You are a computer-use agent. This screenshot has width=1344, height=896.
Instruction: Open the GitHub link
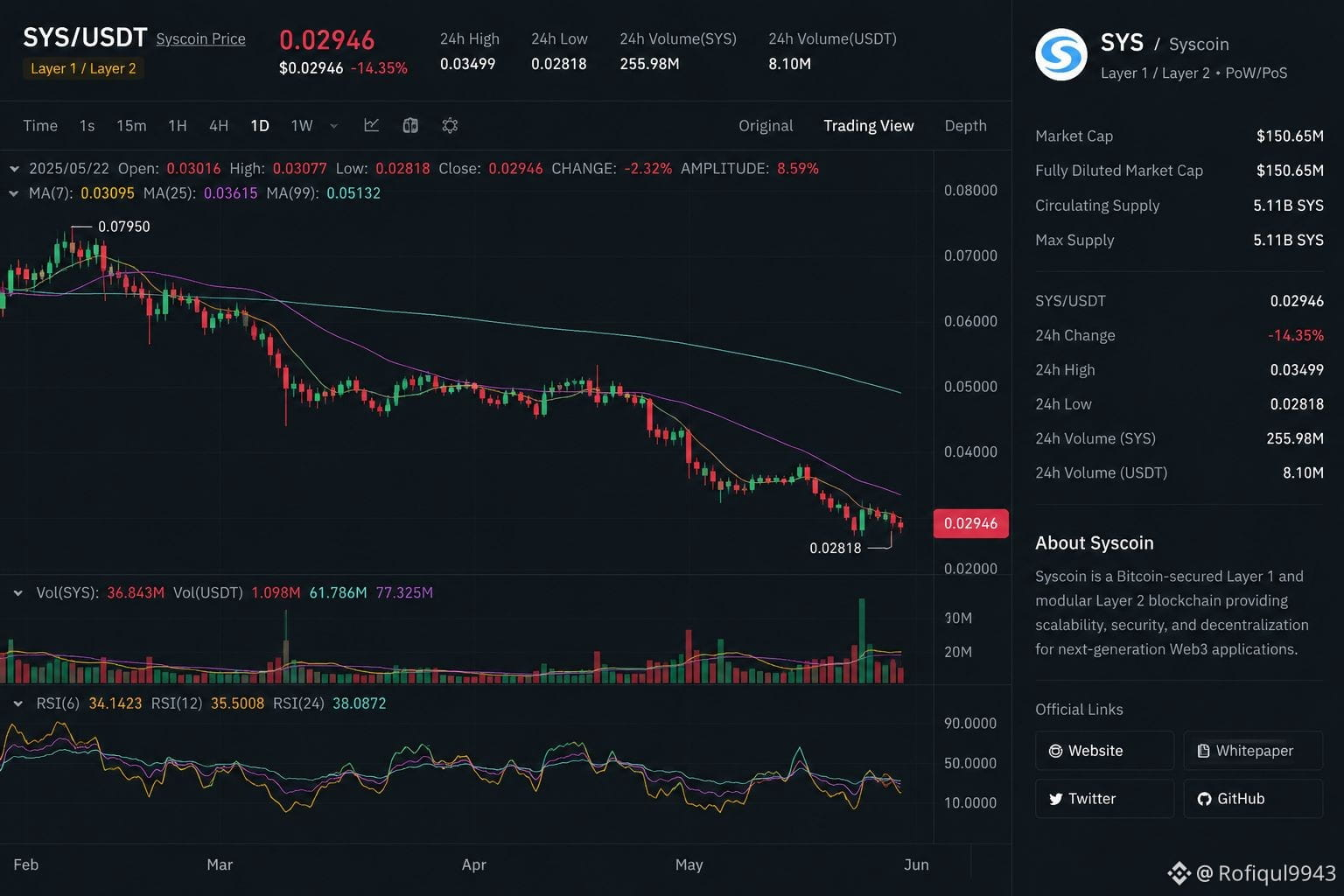(x=1253, y=799)
